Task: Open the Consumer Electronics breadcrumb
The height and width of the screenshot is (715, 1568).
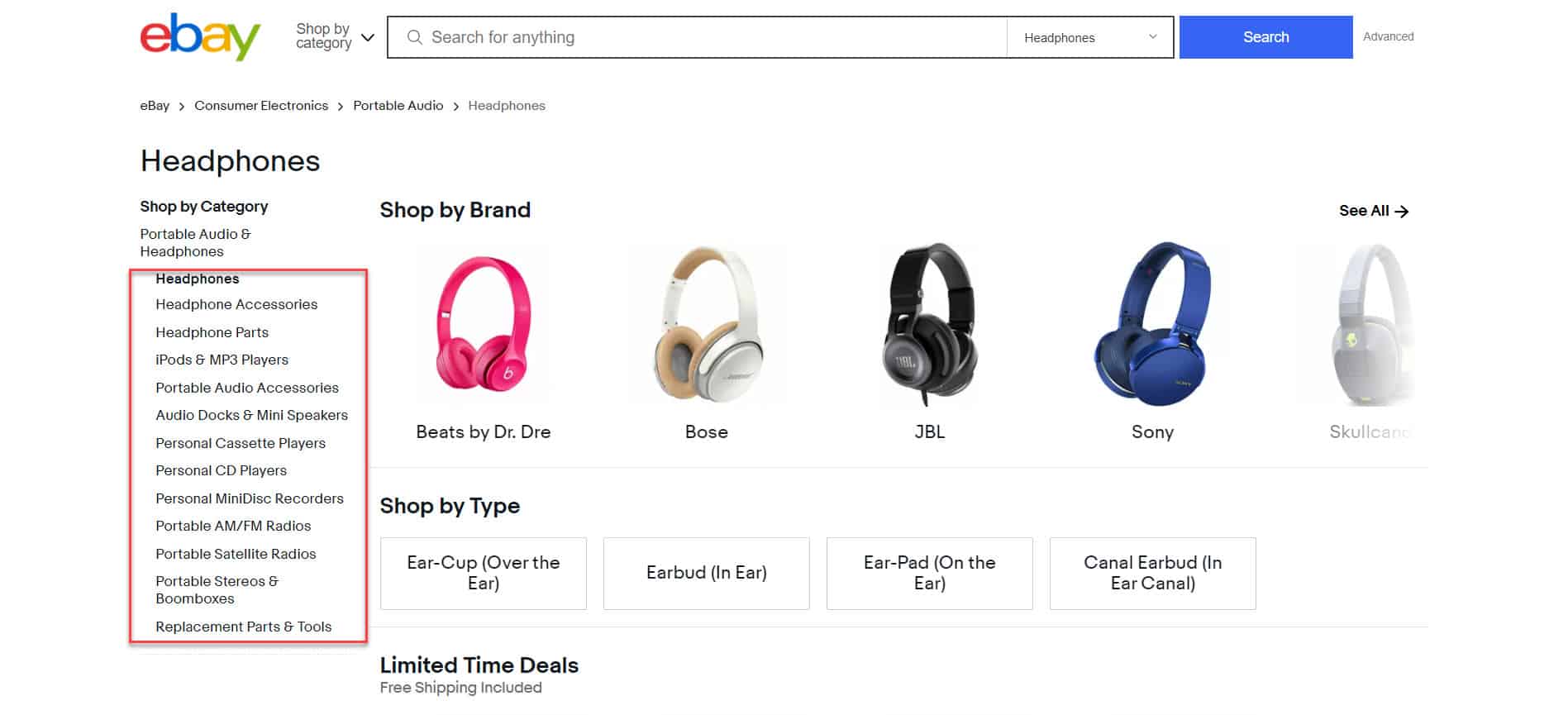Action: pos(260,105)
